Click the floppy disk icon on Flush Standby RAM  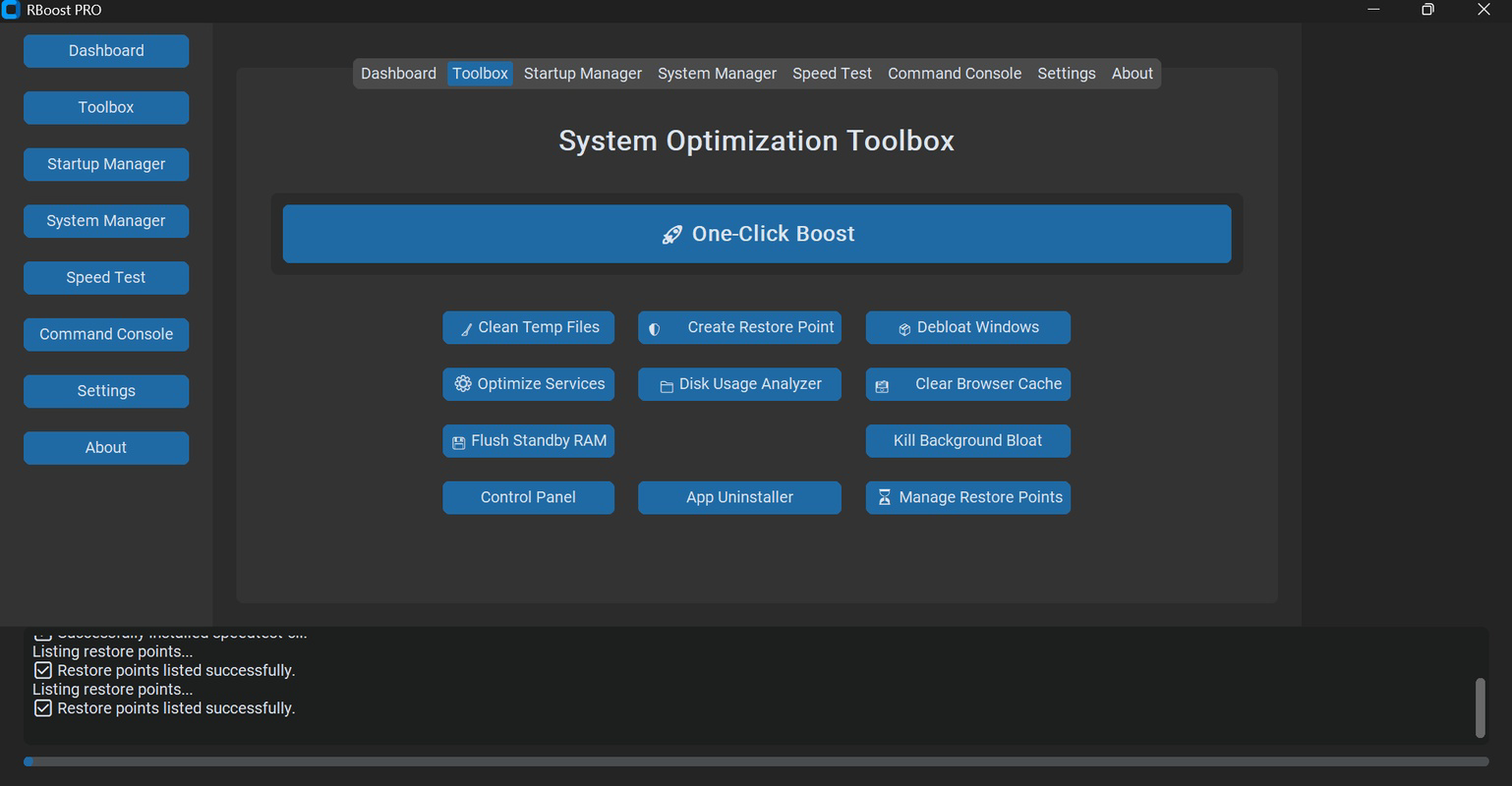click(458, 443)
